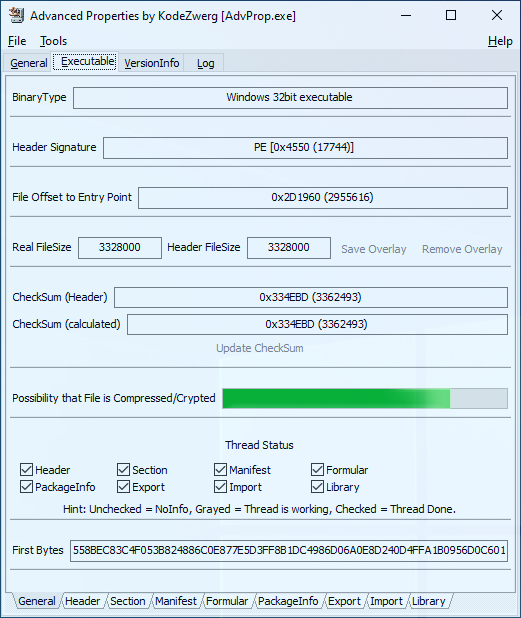Click the Update CheckSum button
Screen dimensions: 521x618
[x=260, y=348]
